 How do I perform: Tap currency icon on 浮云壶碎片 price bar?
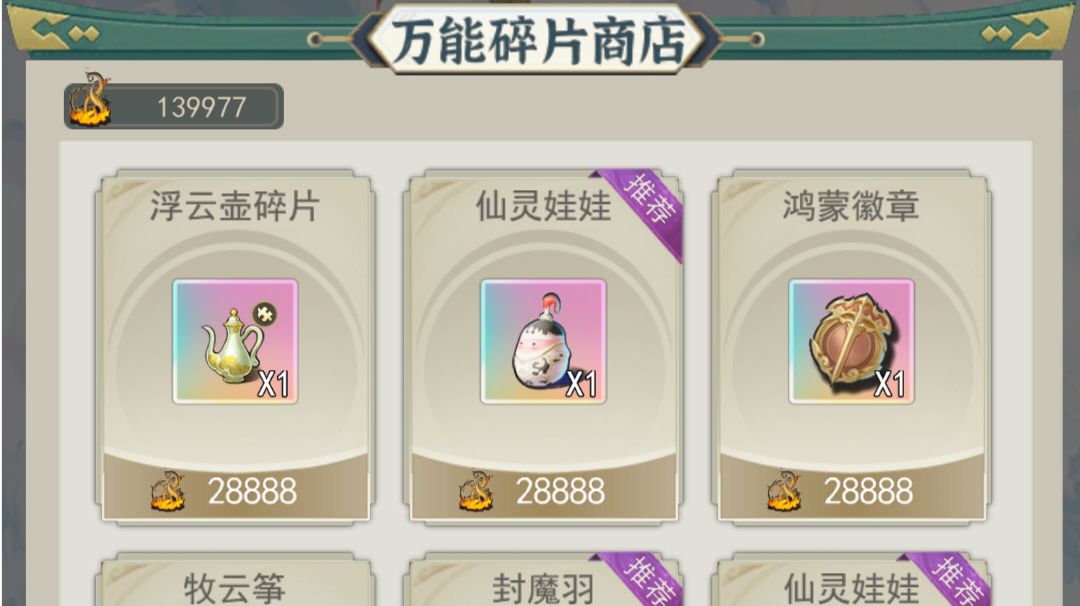(x=168, y=491)
